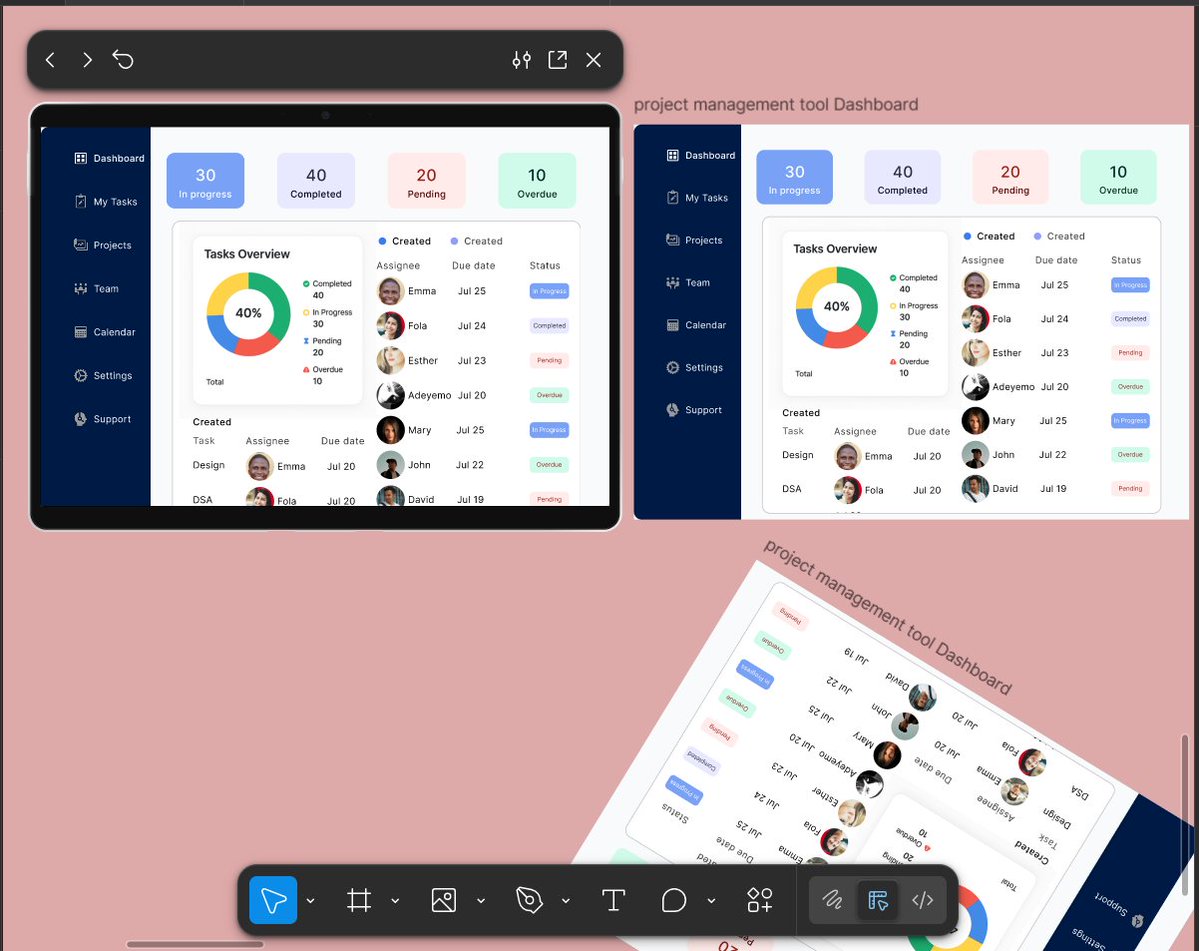The height and width of the screenshot is (951, 1199).
Task: Click the 40 Completed card in the preview
Action: pos(316,180)
